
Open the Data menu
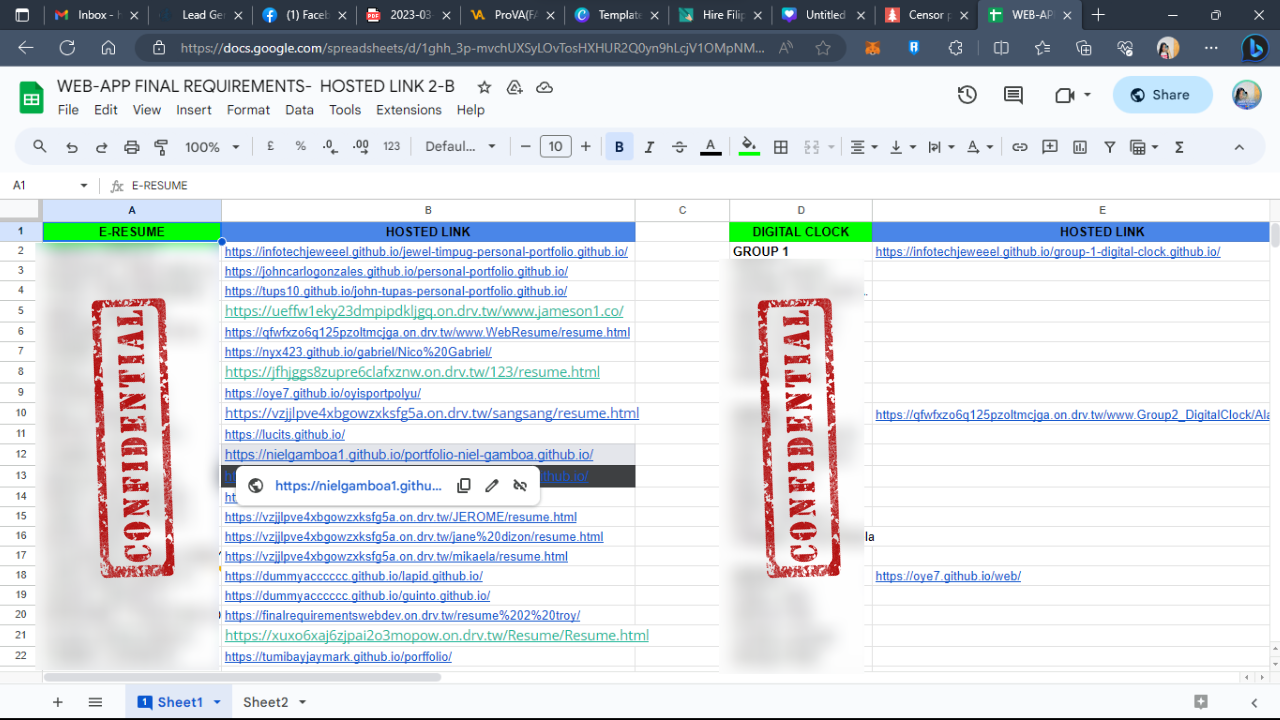pos(299,110)
